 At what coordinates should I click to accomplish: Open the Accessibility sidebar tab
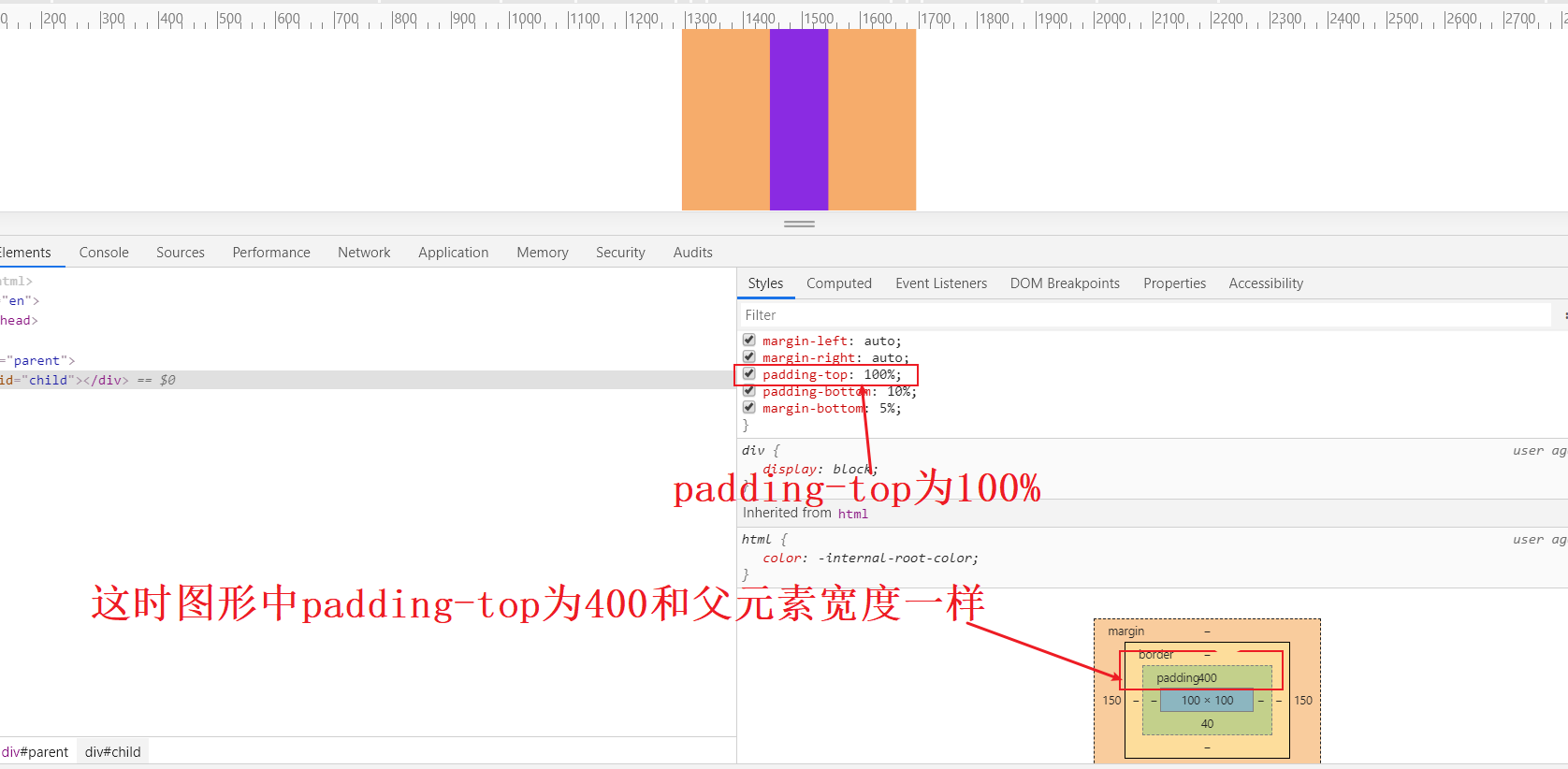pyautogui.click(x=1266, y=283)
